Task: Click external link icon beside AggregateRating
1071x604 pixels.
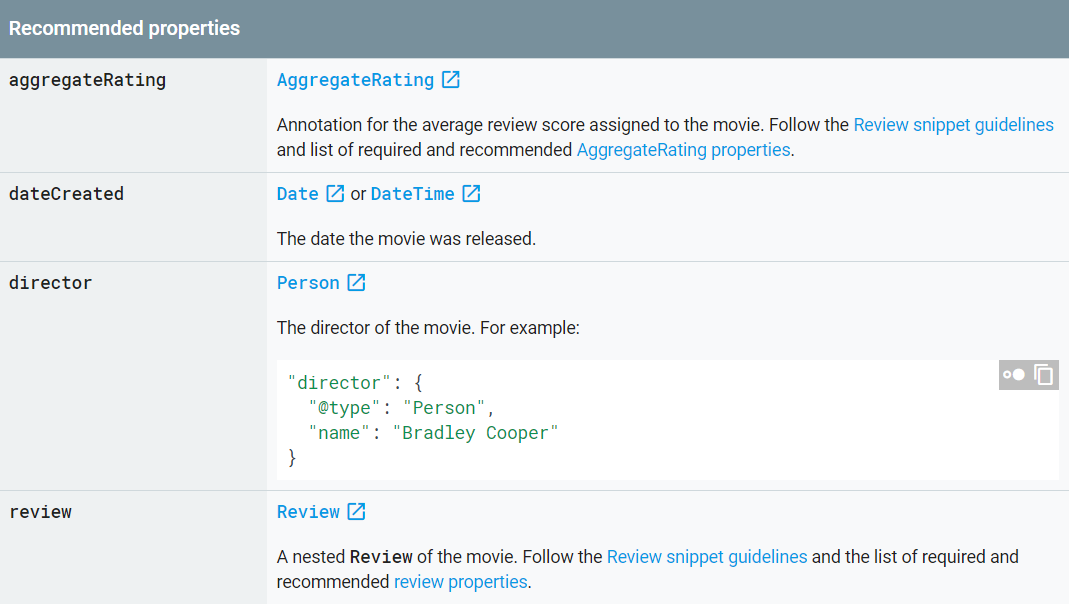Action: pyautogui.click(x=451, y=80)
